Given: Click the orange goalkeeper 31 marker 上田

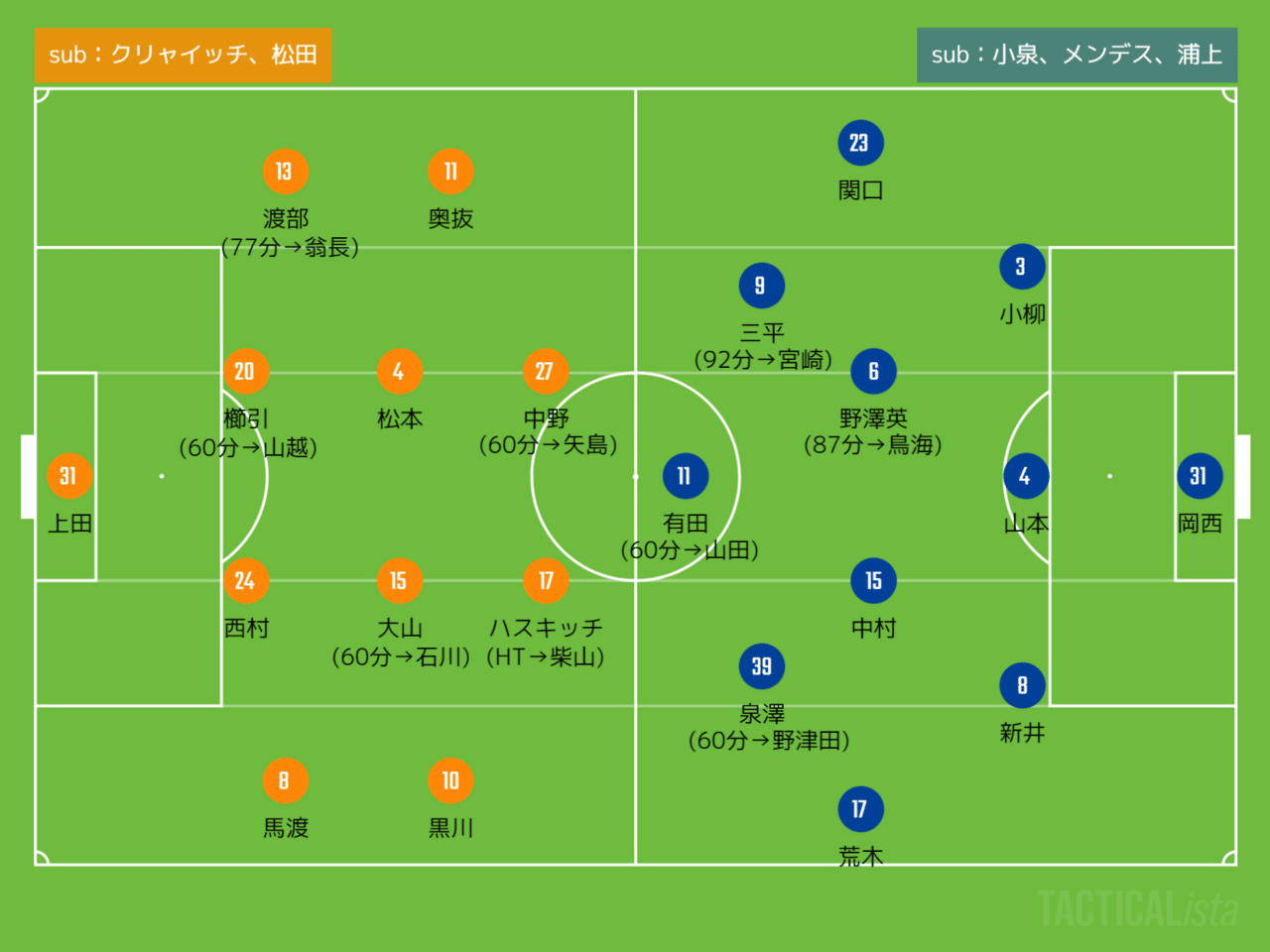Looking at the screenshot, I should pyautogui.click(x=68, y=476).
